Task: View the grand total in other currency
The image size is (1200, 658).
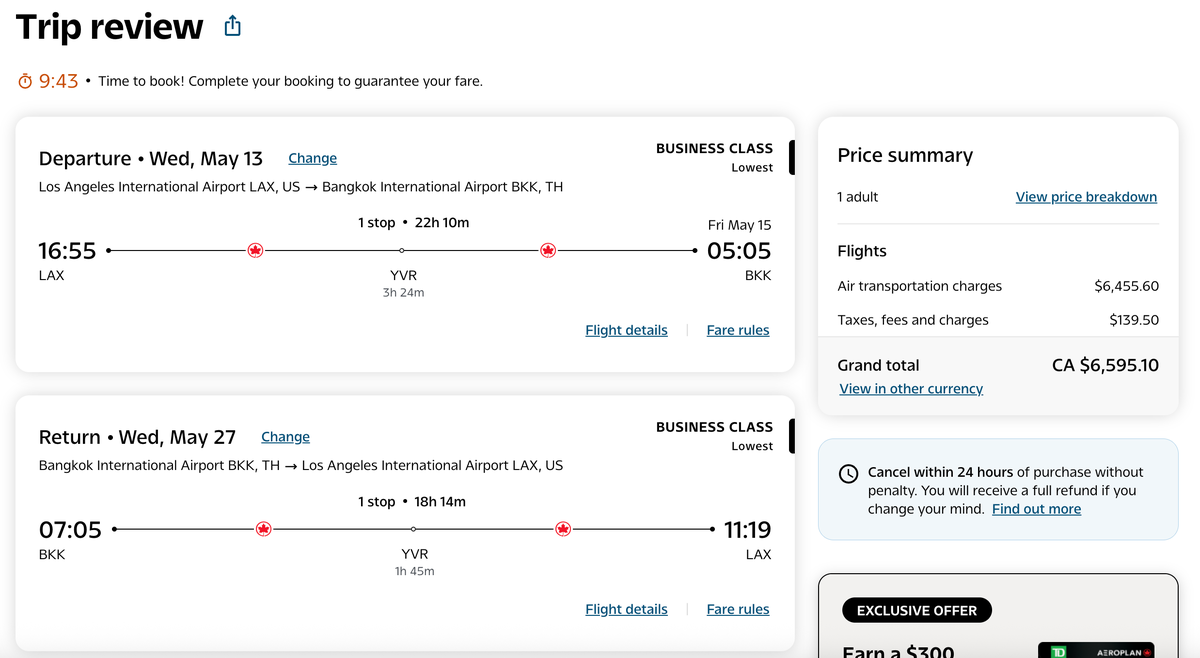Action: tap(911, 389)
